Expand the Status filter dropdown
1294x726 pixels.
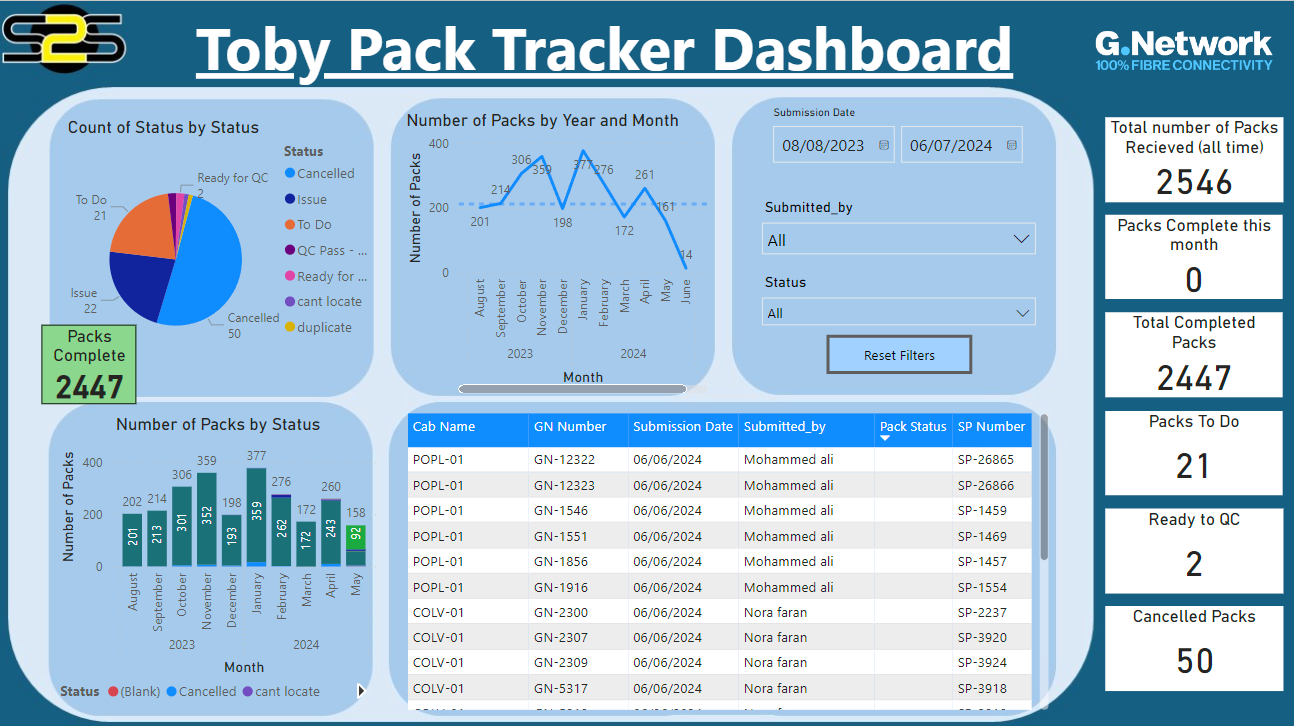tap(1021, 313)
